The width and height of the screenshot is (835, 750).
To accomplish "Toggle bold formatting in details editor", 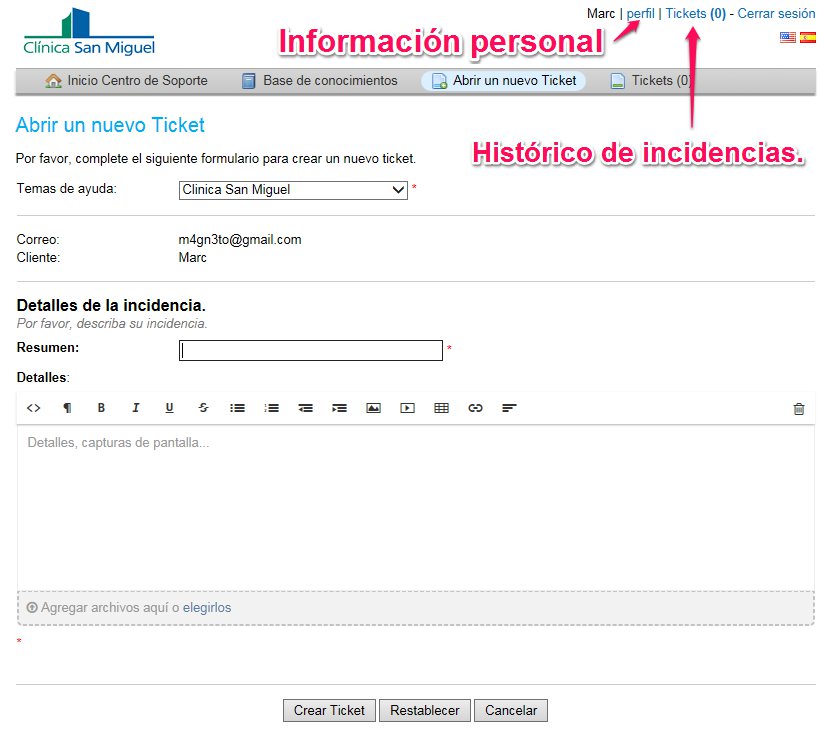I will 101,408.
